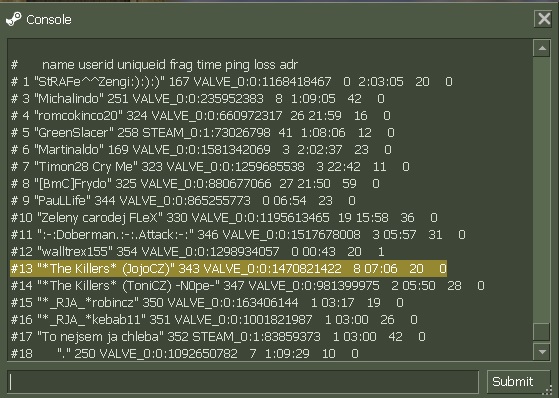Select the highlighted JojoCZ player line
Image resolution: width=559 pixels, height=398 pixels.
(x=228, y=269)
